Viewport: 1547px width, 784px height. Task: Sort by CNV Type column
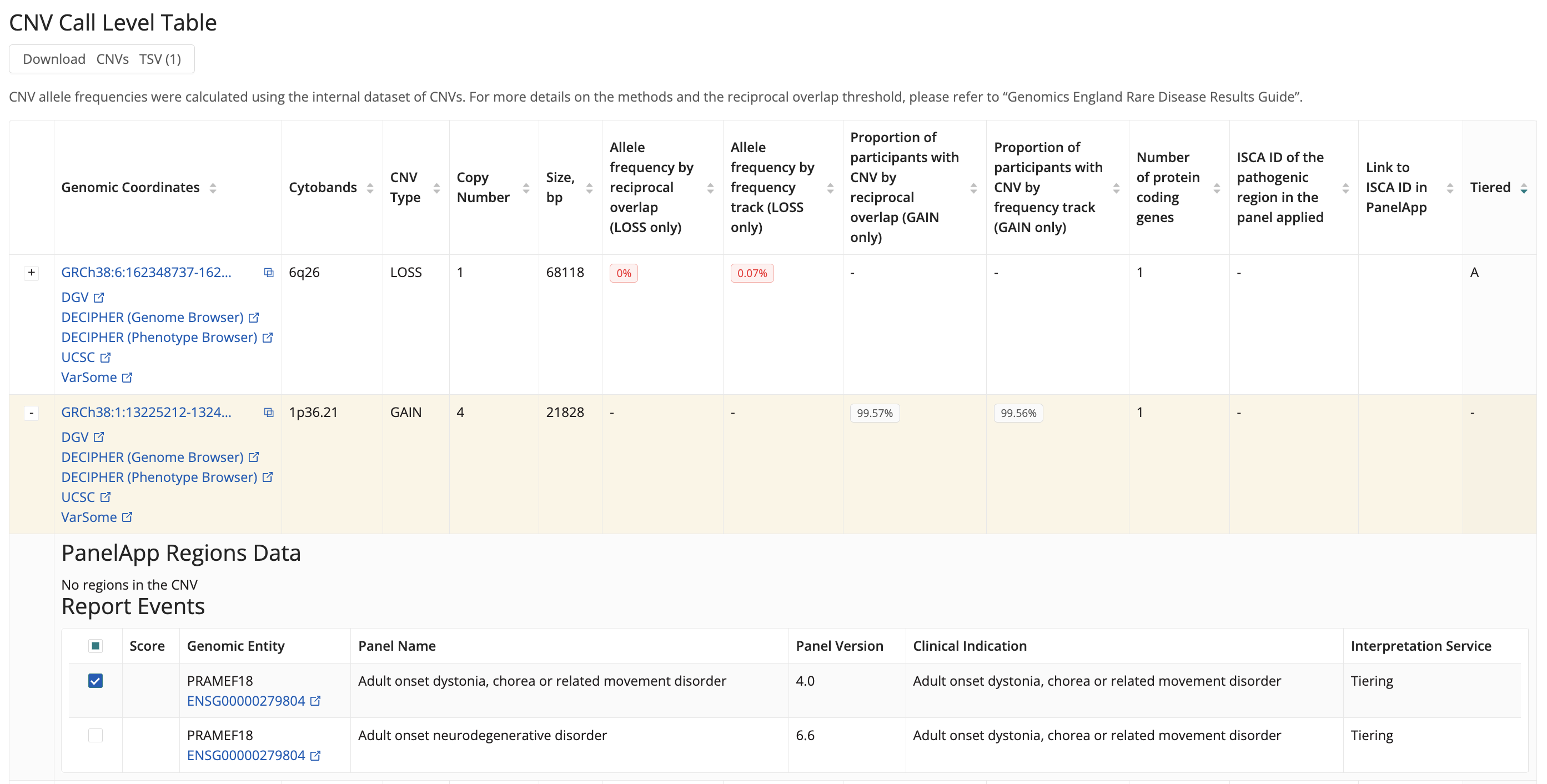[x=436, y=188]
